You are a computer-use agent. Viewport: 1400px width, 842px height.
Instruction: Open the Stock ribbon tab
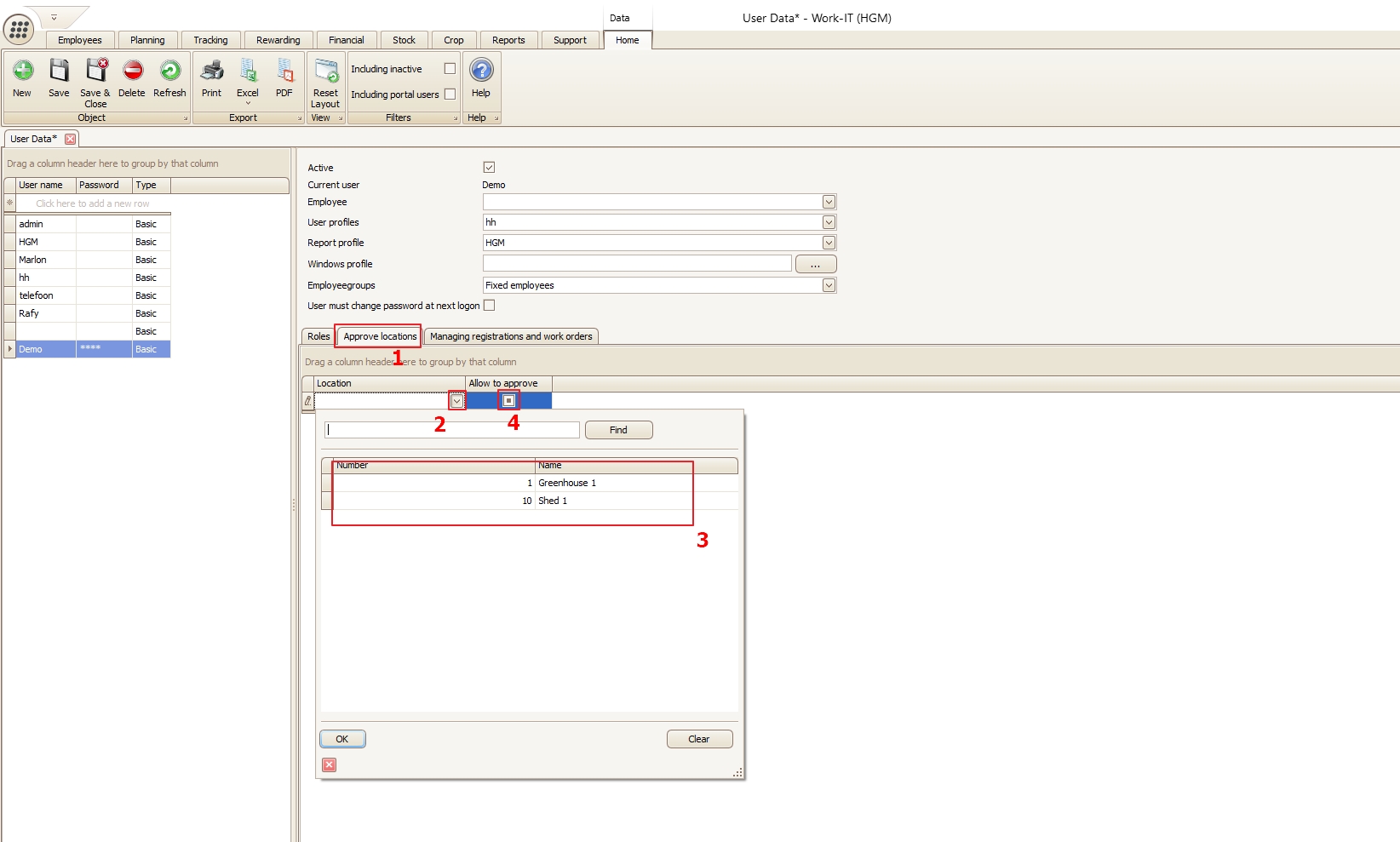point(405,40)
